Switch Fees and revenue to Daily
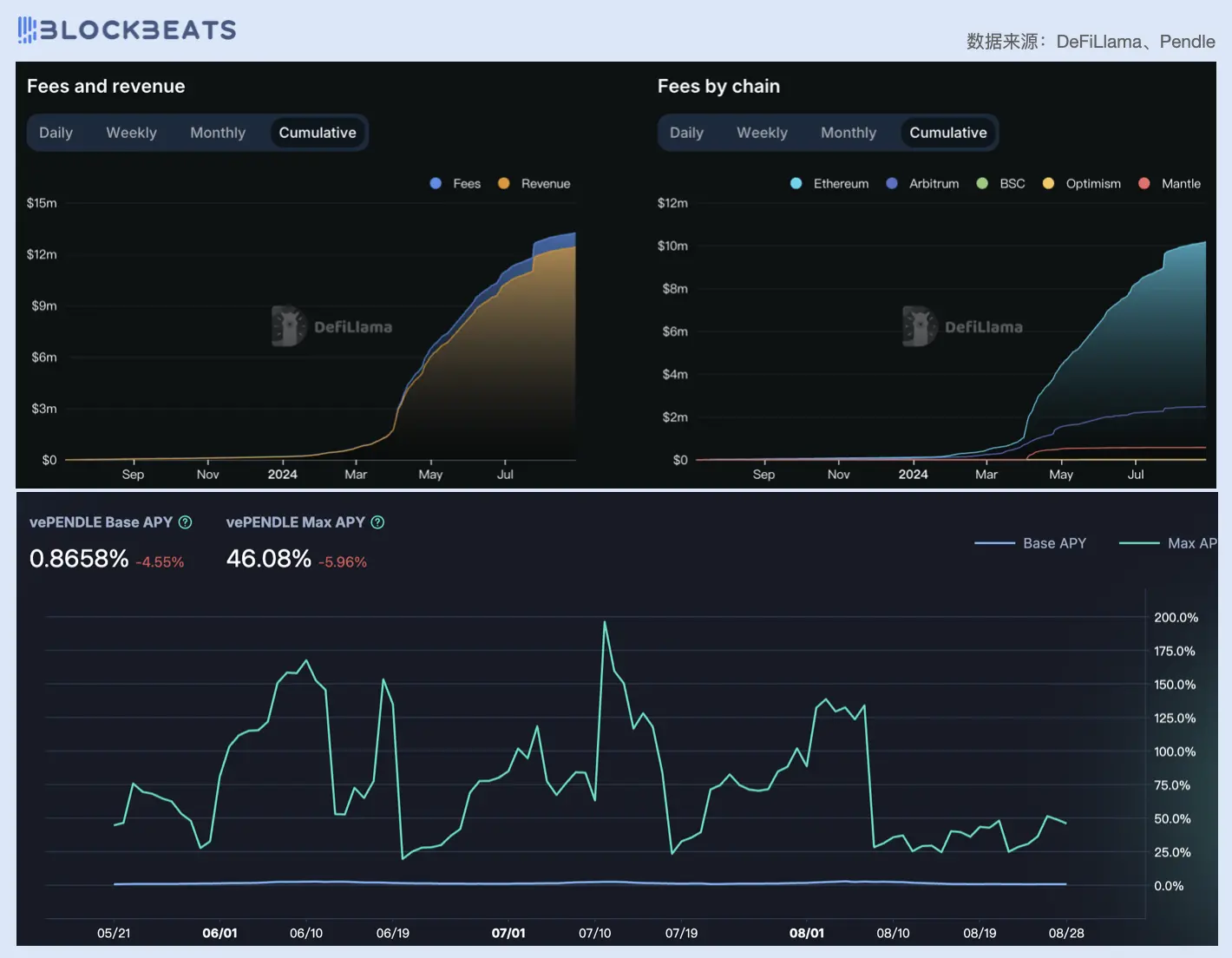 [56, 133]
